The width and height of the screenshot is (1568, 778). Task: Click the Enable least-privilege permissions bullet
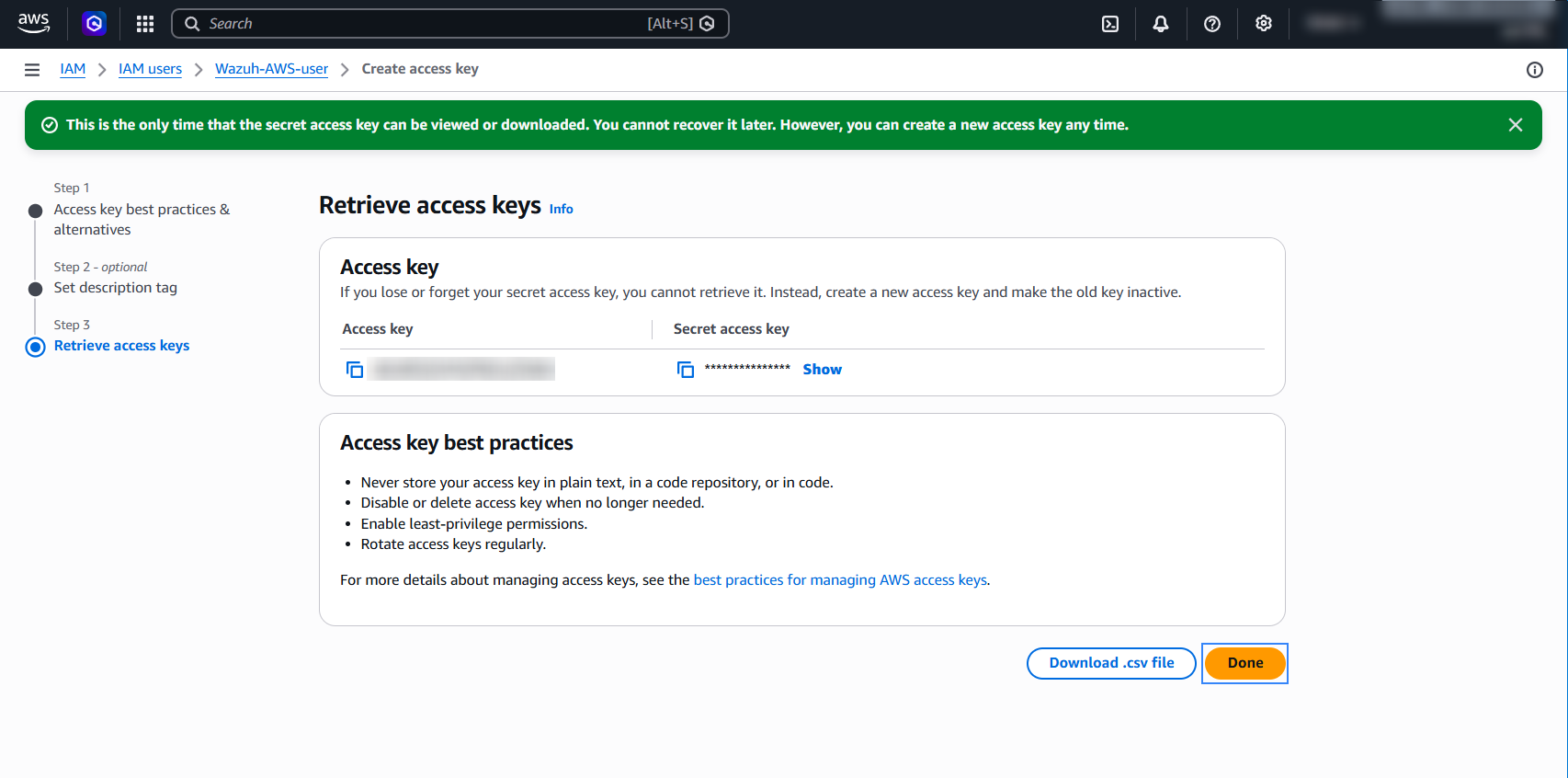[x=473, y=524]
